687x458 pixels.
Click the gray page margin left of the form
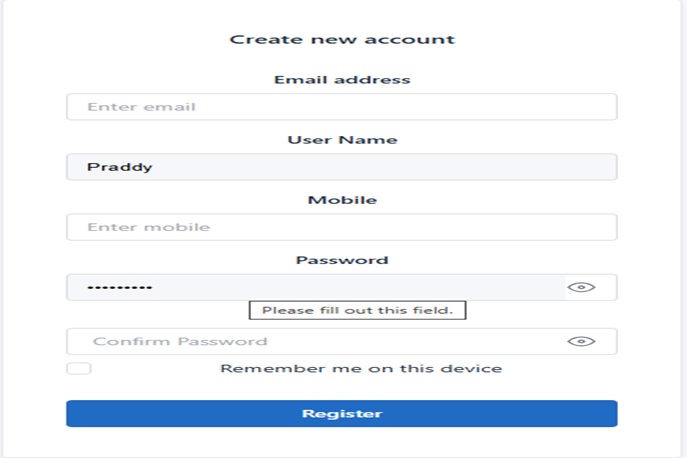coord(3,230)
